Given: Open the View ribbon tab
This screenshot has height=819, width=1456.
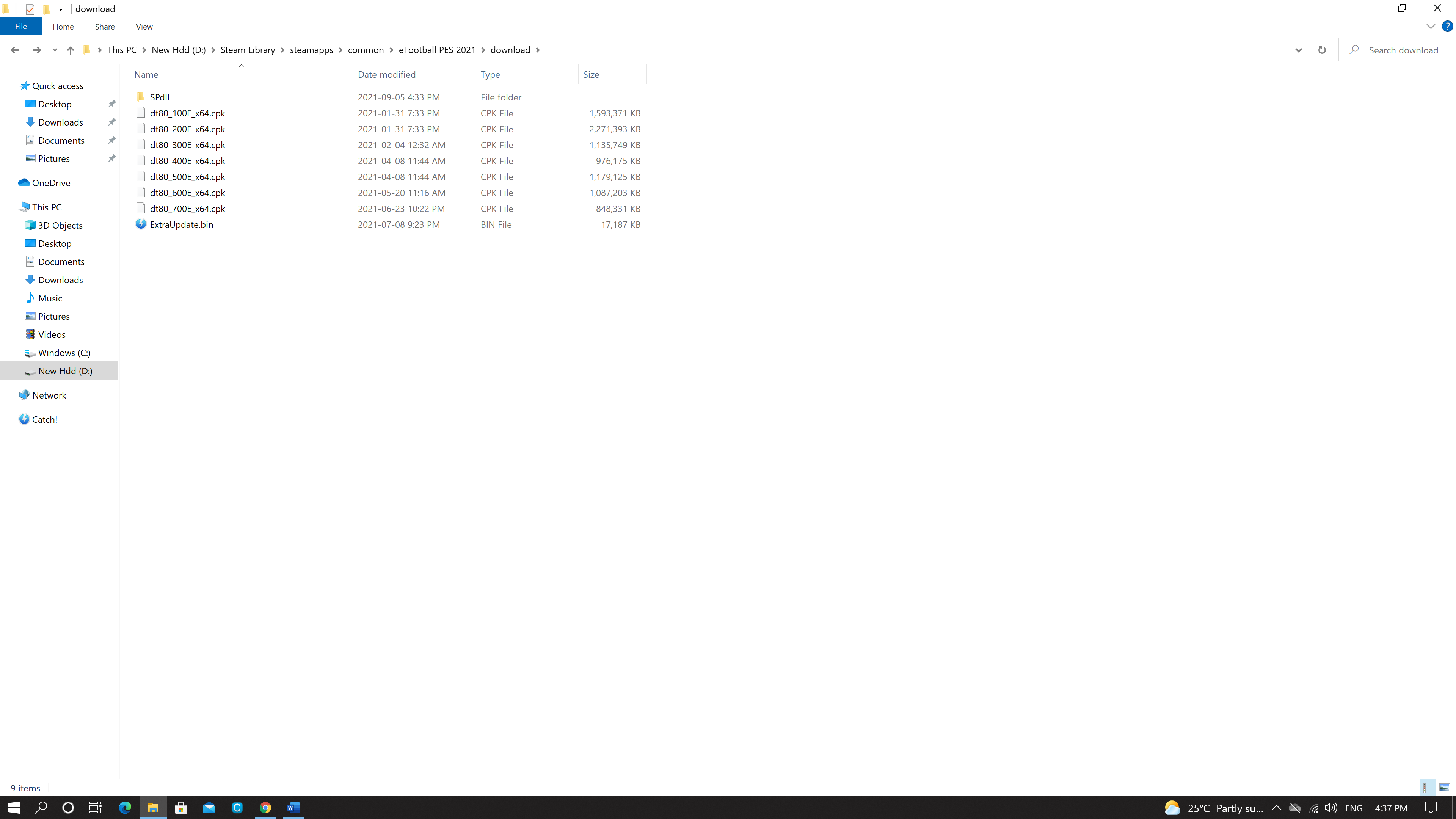Looking at the screenshot, I should 144,27.
